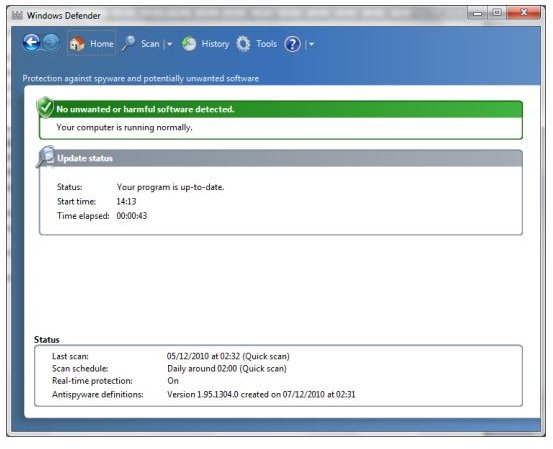Click the 'Scan schedule:' label
Screen dimensions: 553x449
click(80, 369)
